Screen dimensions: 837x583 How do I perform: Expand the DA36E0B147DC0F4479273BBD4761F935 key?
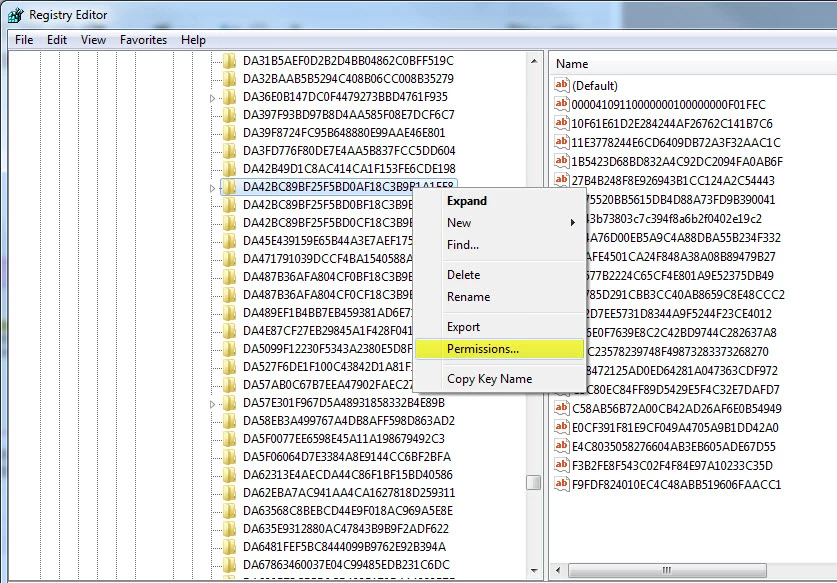coord(212,98)
